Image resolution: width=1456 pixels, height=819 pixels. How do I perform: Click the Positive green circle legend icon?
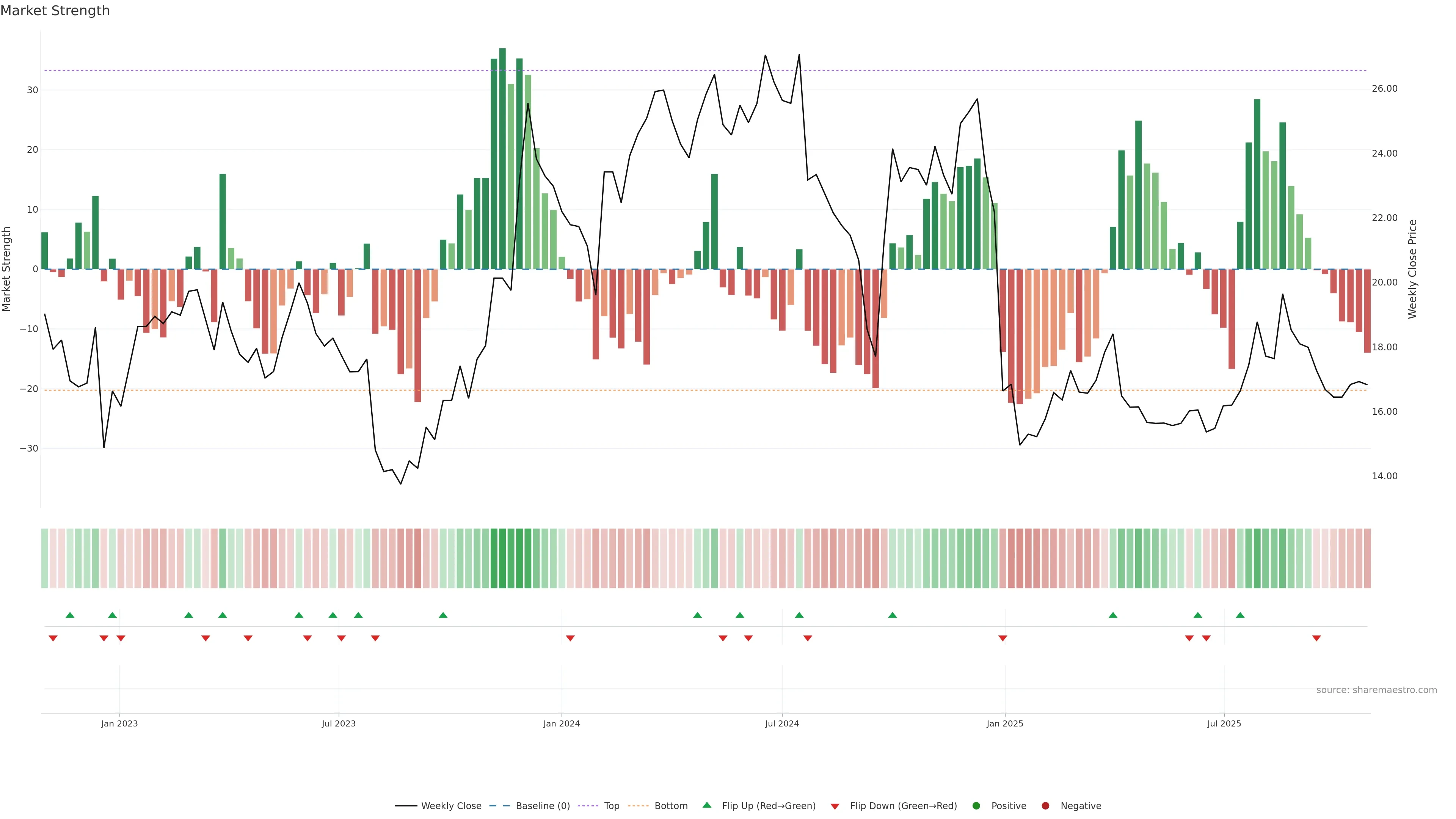coord(976,805)
